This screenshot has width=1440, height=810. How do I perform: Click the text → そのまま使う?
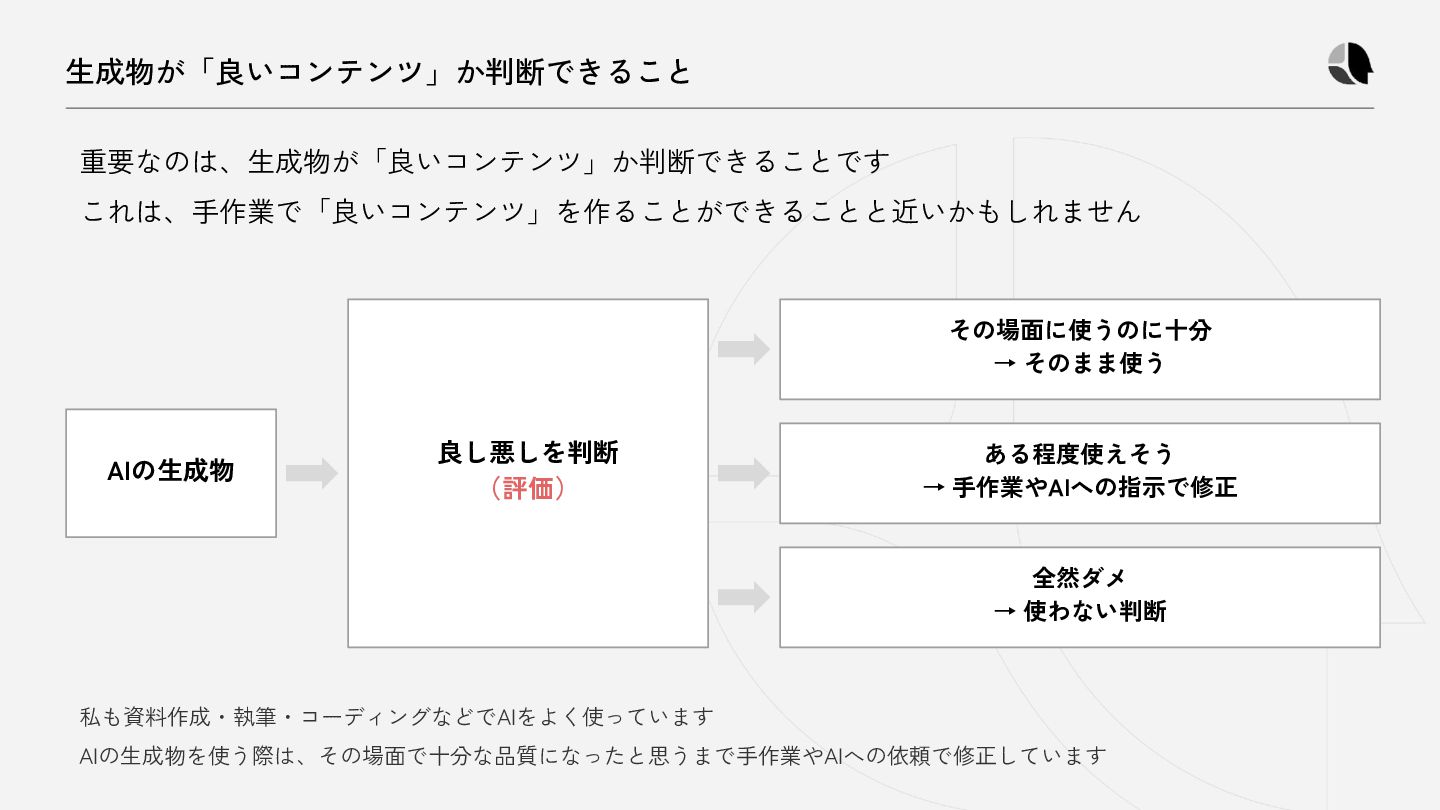click(x=1080, y=363)
